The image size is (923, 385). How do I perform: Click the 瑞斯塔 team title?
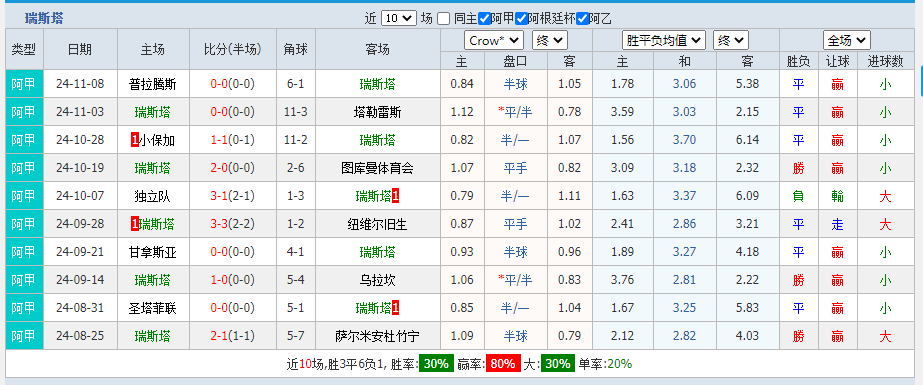coord(44,18)
